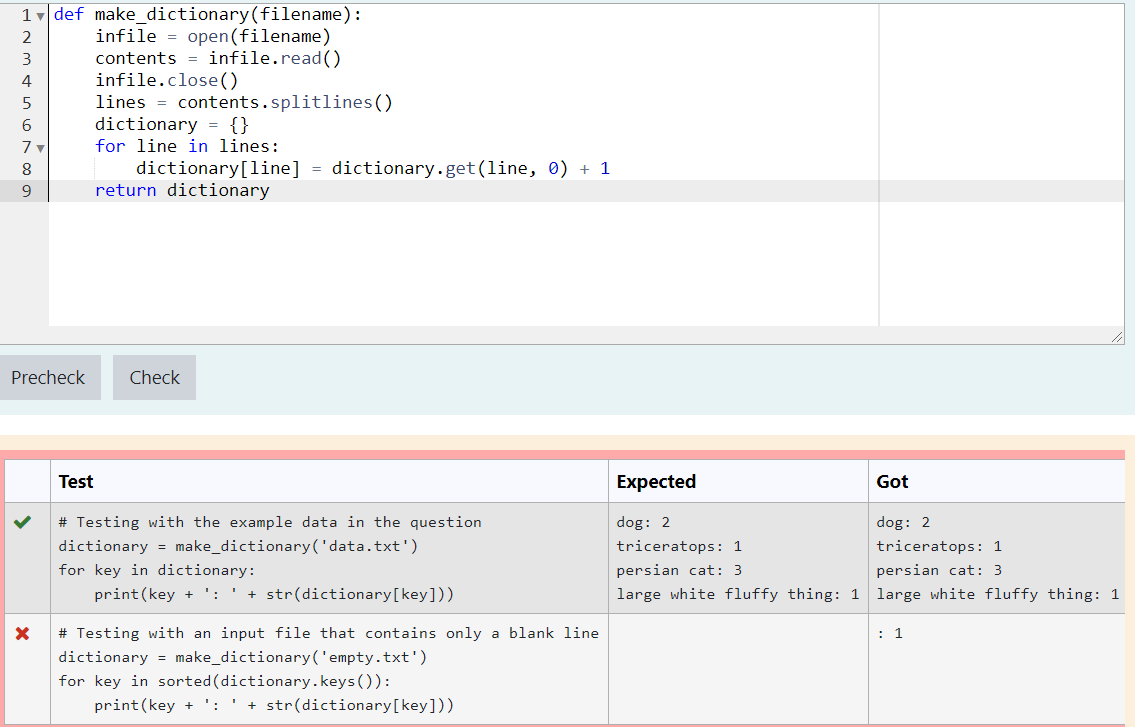Click the 'contents = infile.read()' line
Viewport: 1135px width, 727px height.
218,59
